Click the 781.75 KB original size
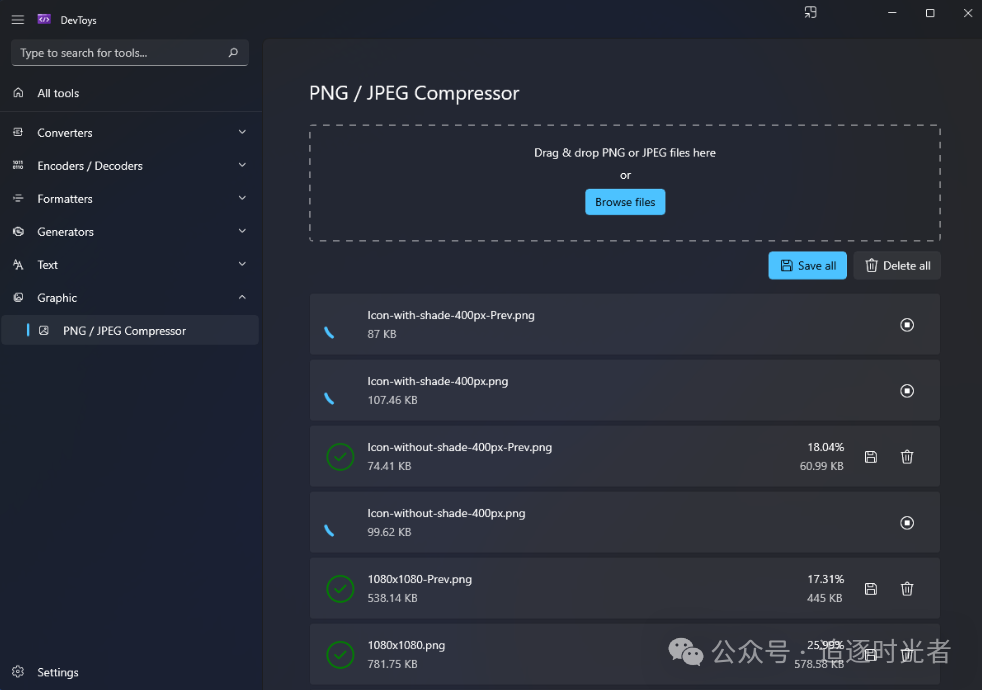The width and height of the screenshot is (982, 690). tap(393, 664)
